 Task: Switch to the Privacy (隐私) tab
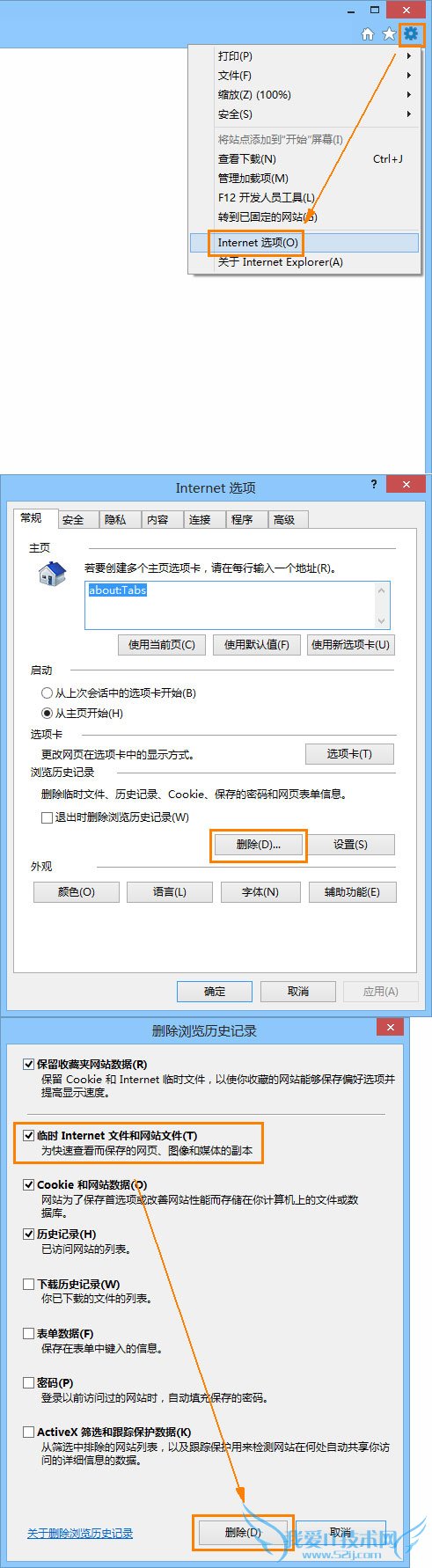point(115,520)
